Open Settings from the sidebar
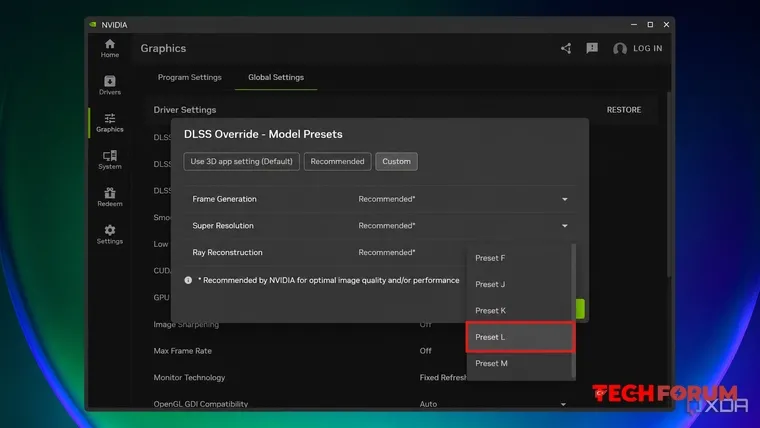Screen dimensions: 760x428 click(x=110, y=235)
